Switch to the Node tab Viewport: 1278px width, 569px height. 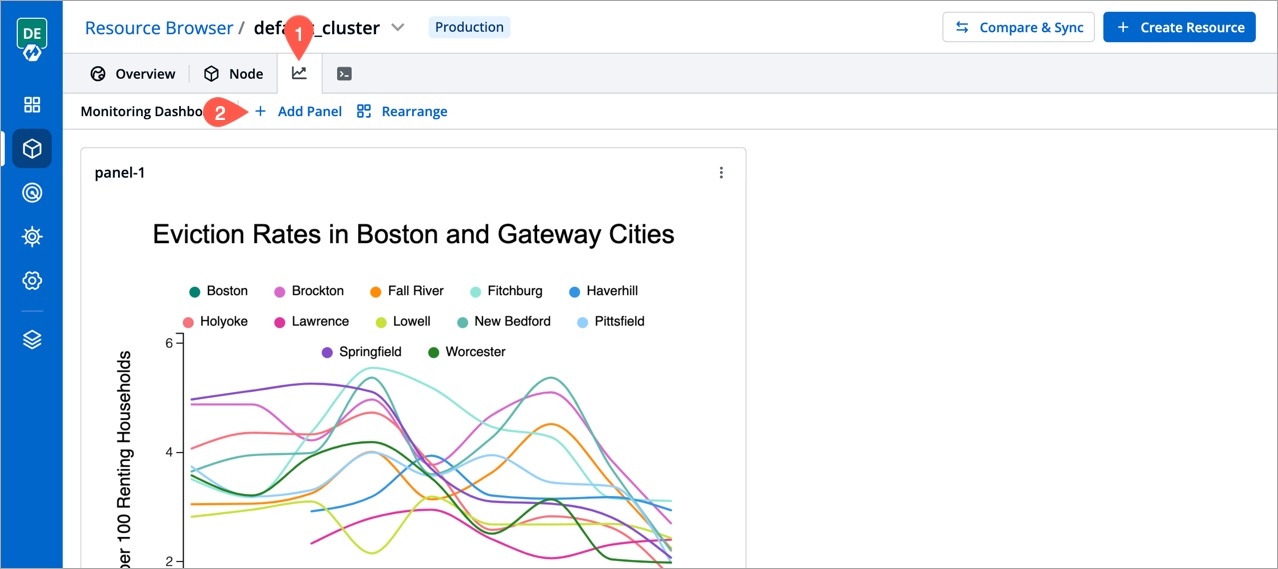click(234, 74)
